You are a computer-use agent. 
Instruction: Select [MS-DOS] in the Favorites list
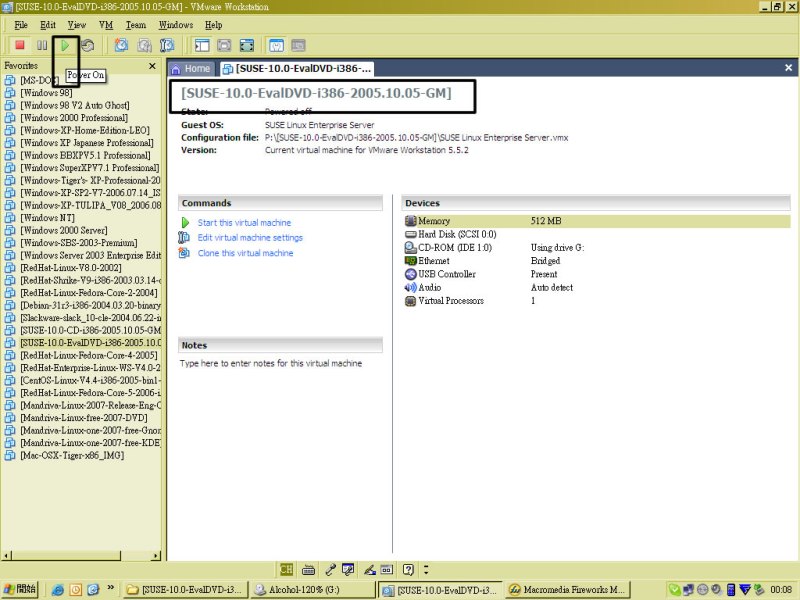click(32, 80)
